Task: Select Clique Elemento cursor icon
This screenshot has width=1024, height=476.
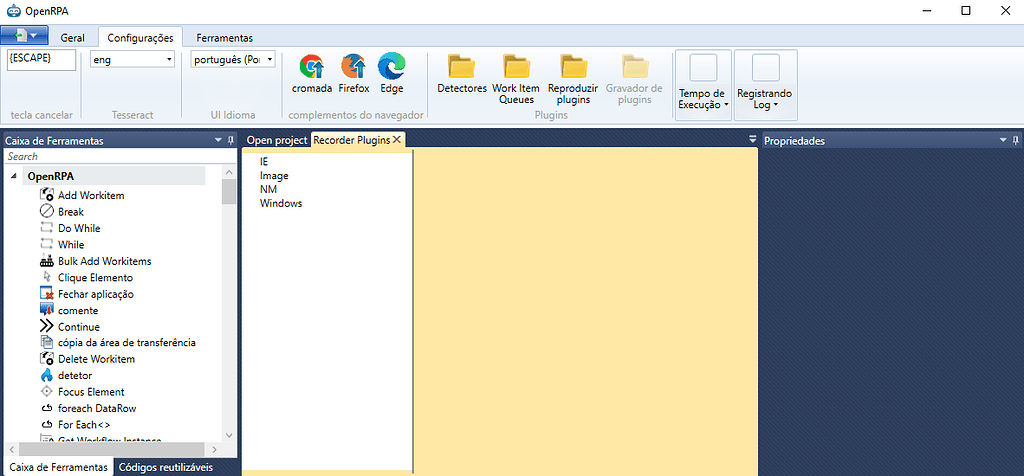Action: tap(46, 277)
